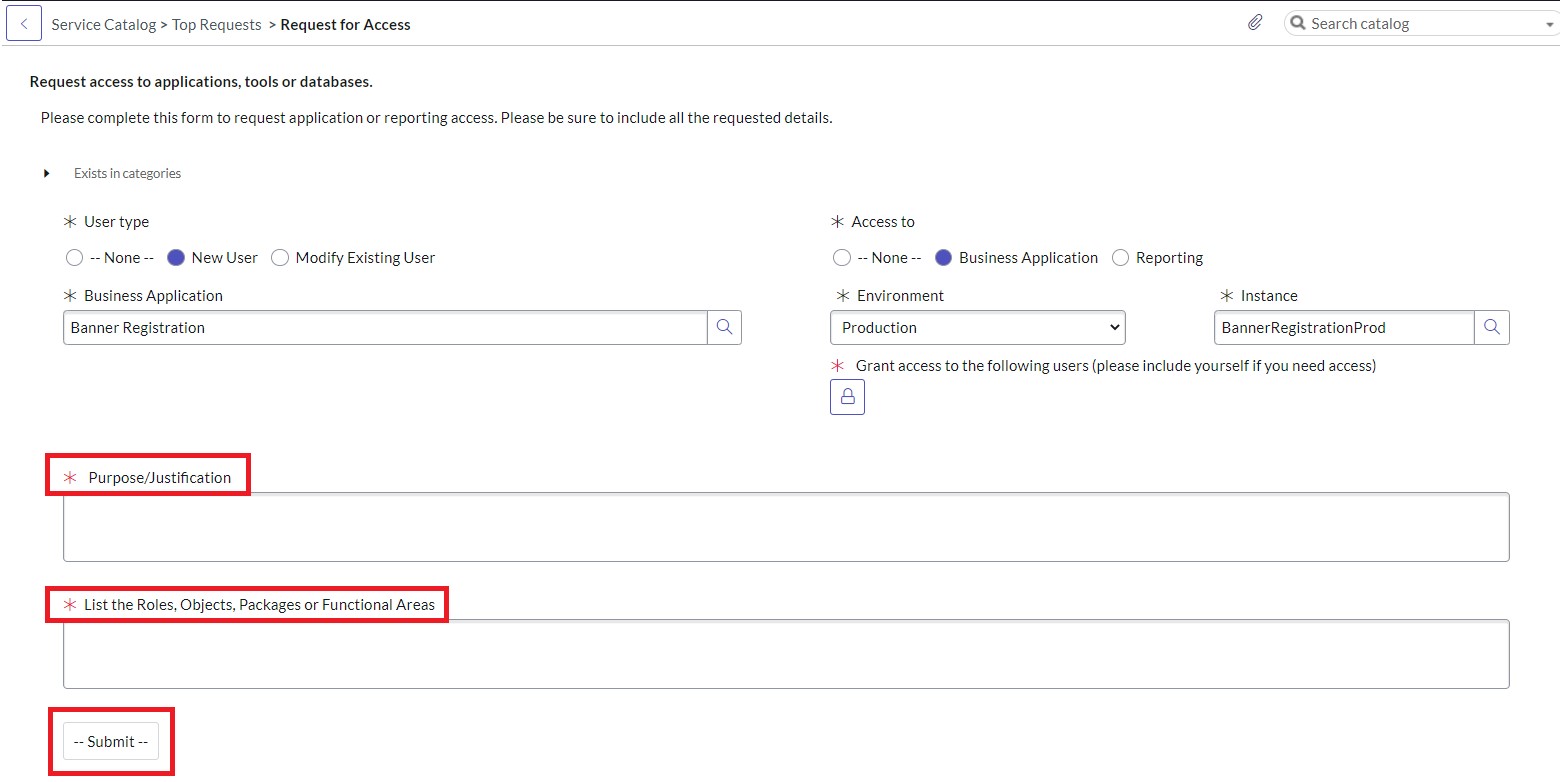The height and width of the screenshot is (782, 1560).
Task: Open the Top Requests breadcrumb
Action: pos(216,23)
